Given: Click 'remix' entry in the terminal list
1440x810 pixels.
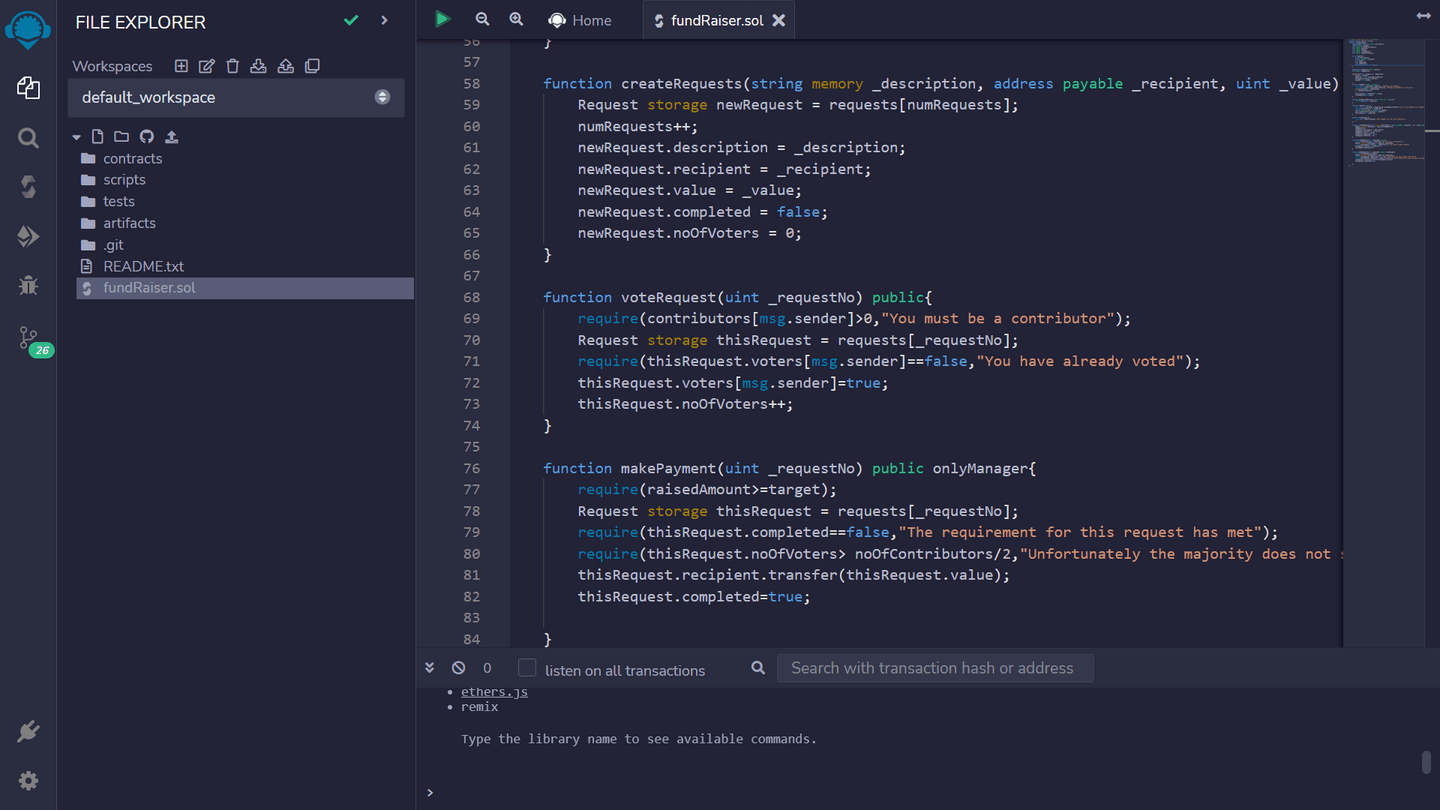Looking at the screenshot, I should click(x=479, y=706).
